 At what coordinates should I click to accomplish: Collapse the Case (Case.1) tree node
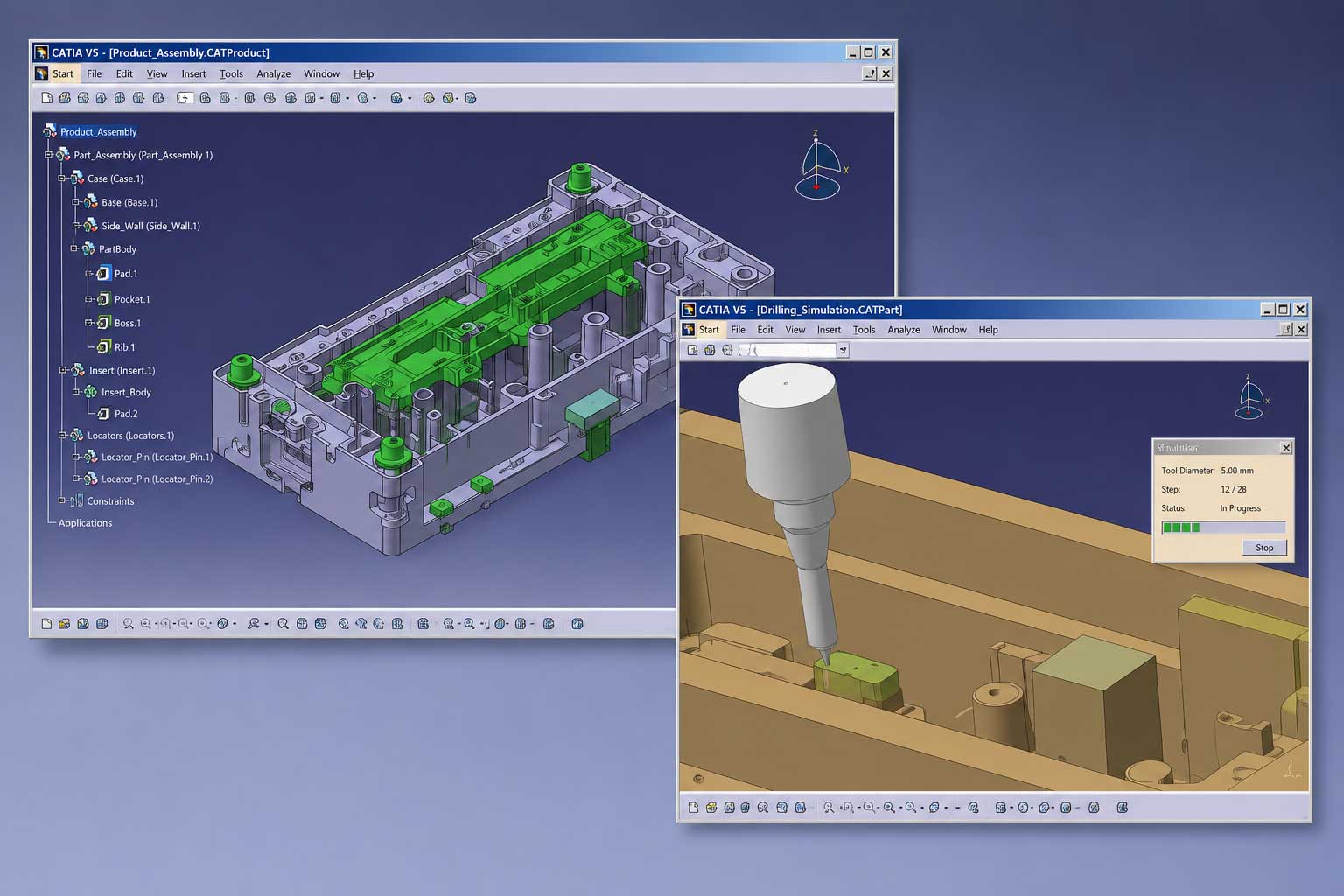[x=62, y=178]
